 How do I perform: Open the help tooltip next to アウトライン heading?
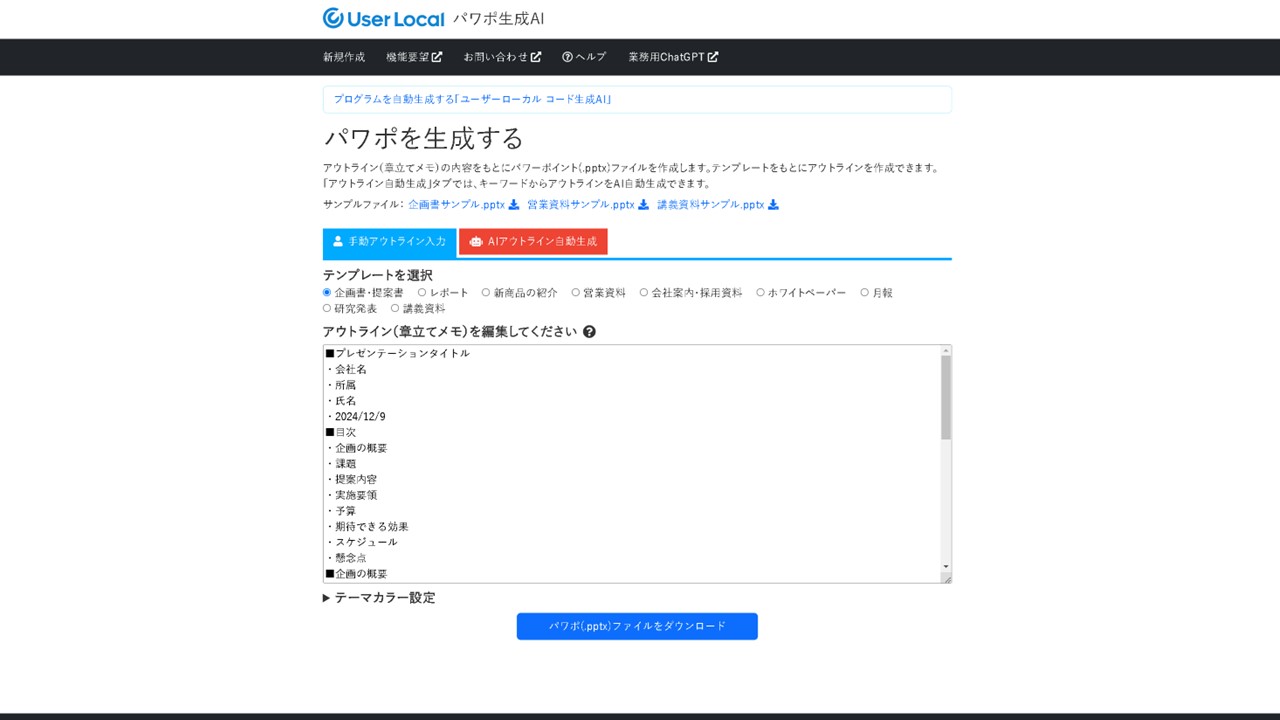(x=589, y=331)
